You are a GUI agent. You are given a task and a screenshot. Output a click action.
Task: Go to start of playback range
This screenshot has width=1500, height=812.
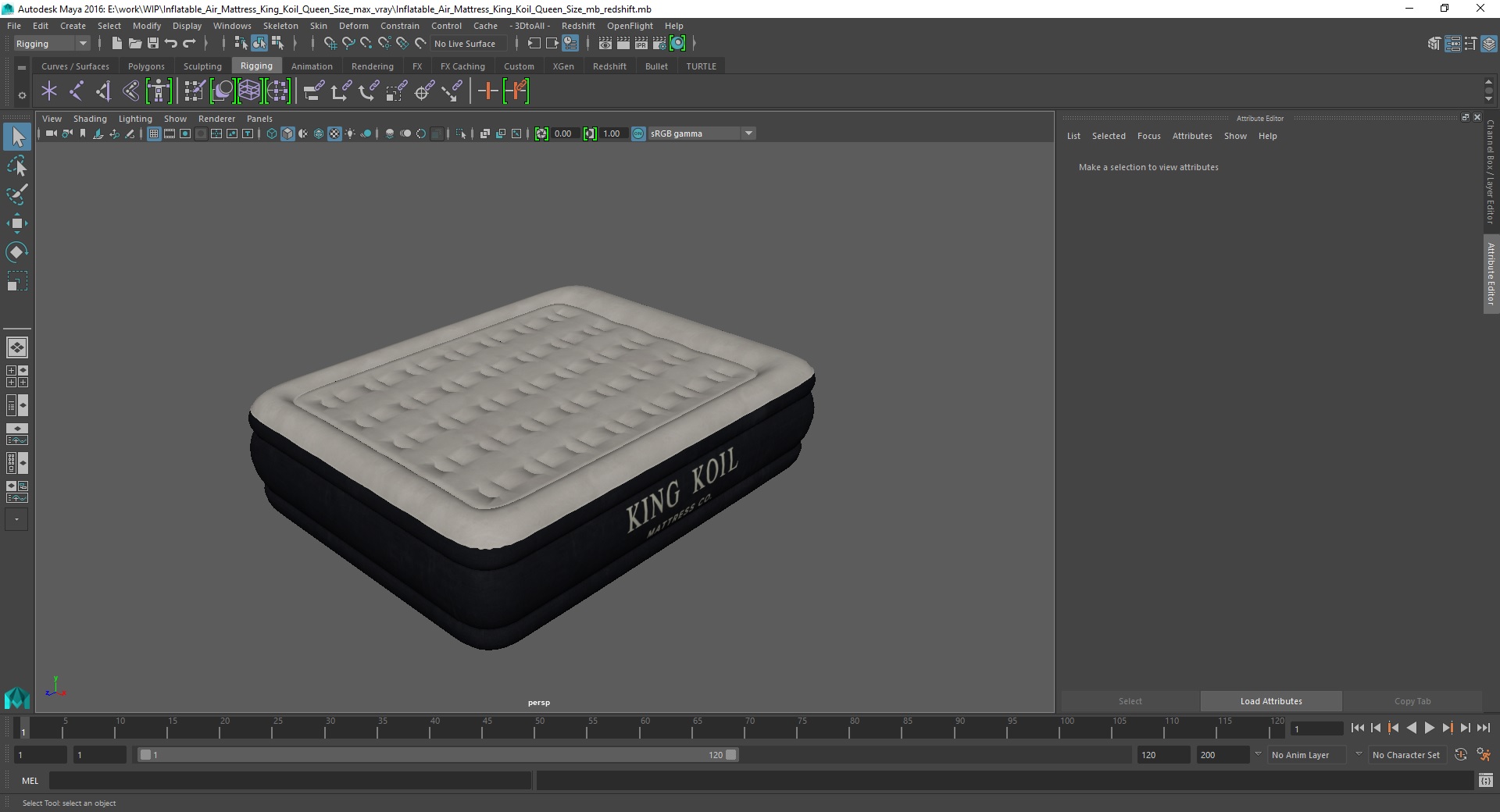tap(1357, 728)
